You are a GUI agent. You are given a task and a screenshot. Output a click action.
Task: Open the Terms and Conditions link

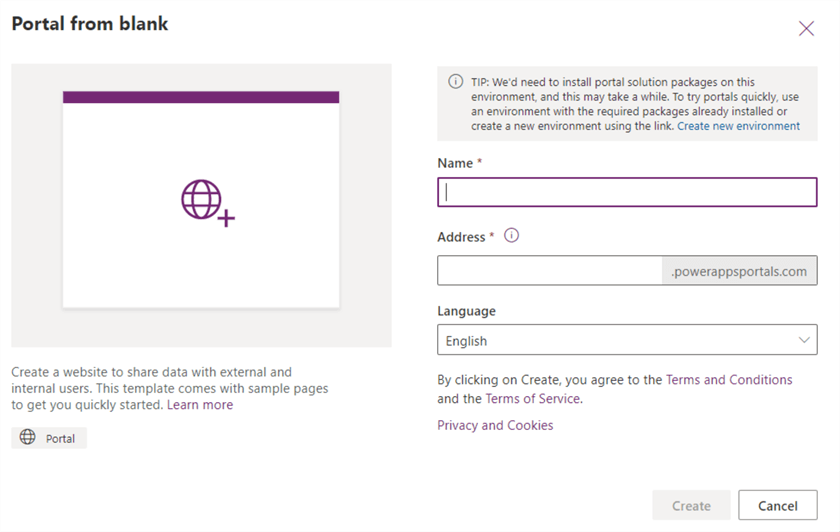(729, 380)
